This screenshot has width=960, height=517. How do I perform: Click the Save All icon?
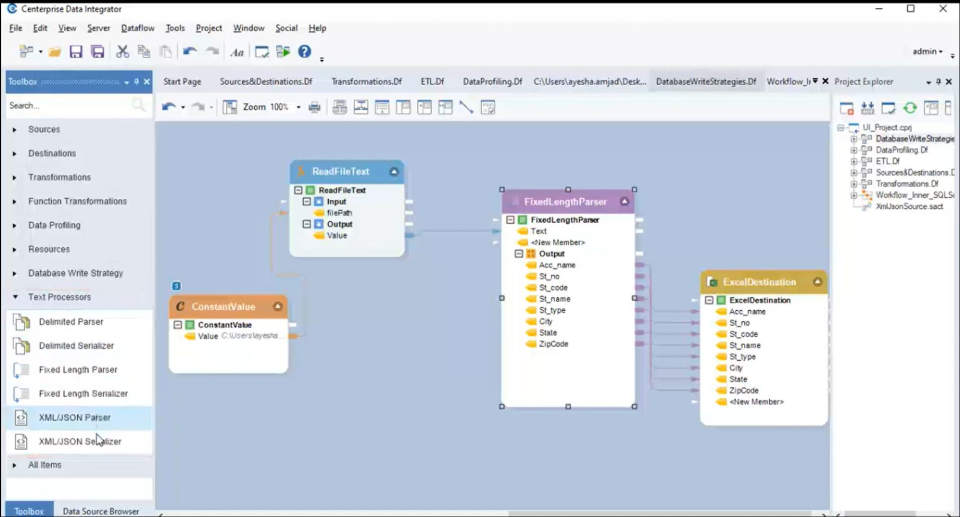pyautogui.click(x=97, y=52)
